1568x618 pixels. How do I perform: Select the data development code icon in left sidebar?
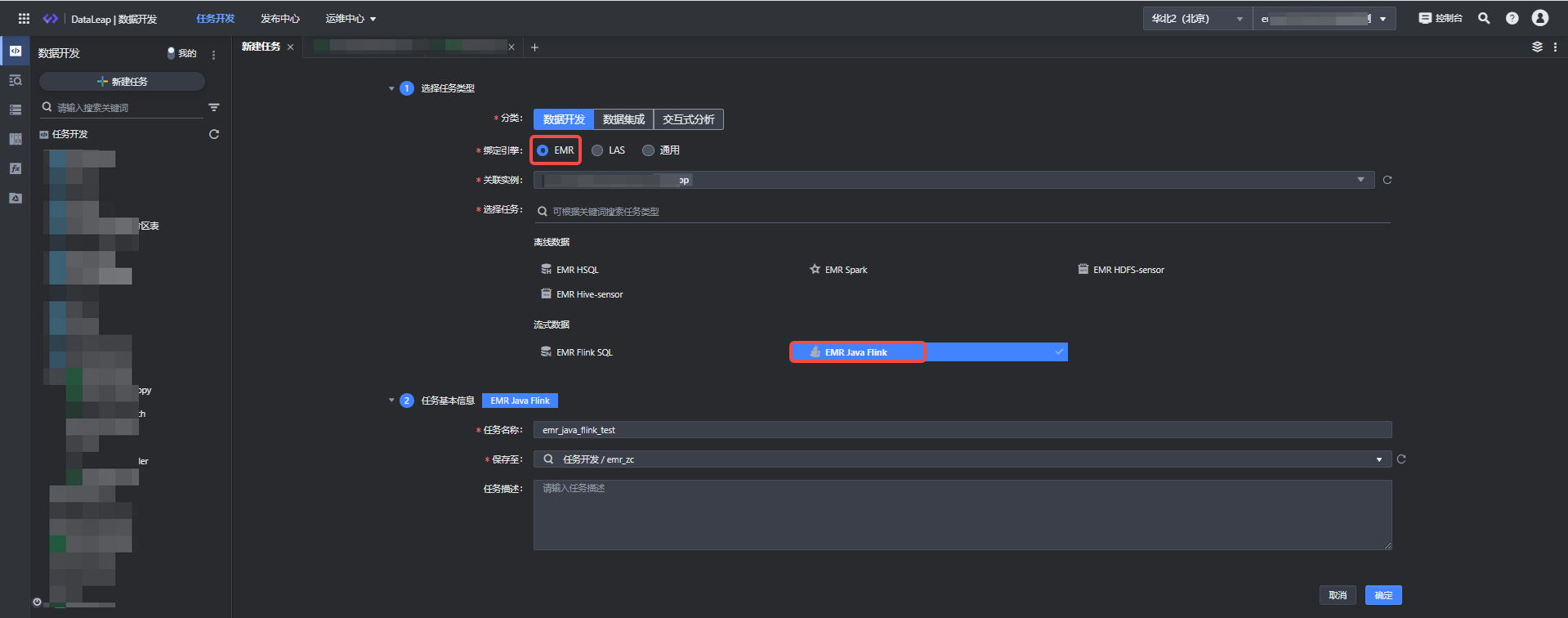[16, 51]
